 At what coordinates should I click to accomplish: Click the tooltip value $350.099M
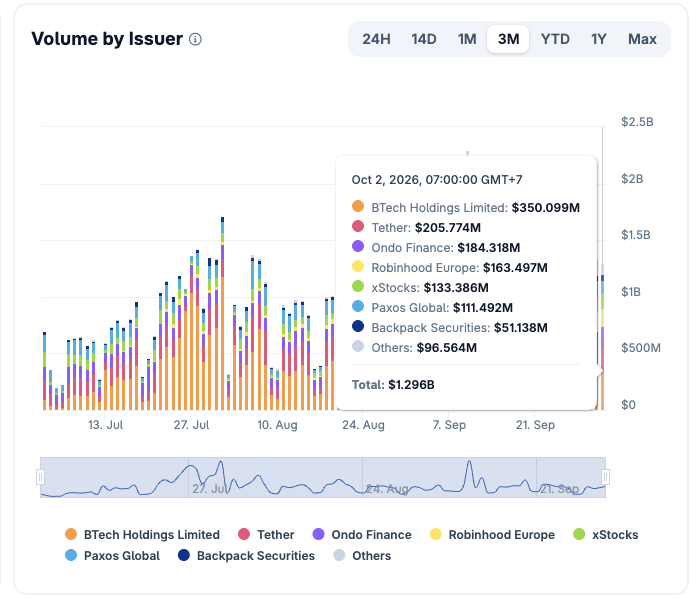coord(546,207)
